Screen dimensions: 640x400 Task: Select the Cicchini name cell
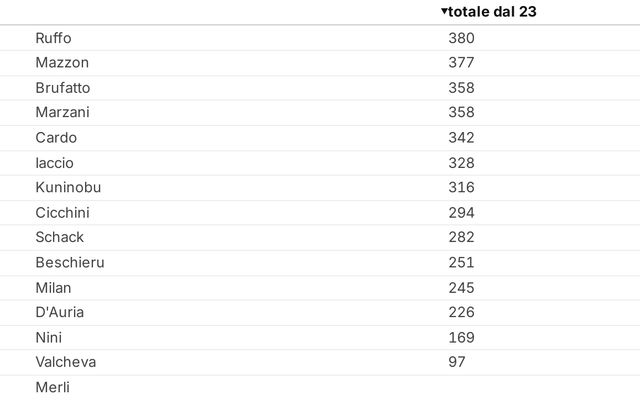(x=62, y=213)
